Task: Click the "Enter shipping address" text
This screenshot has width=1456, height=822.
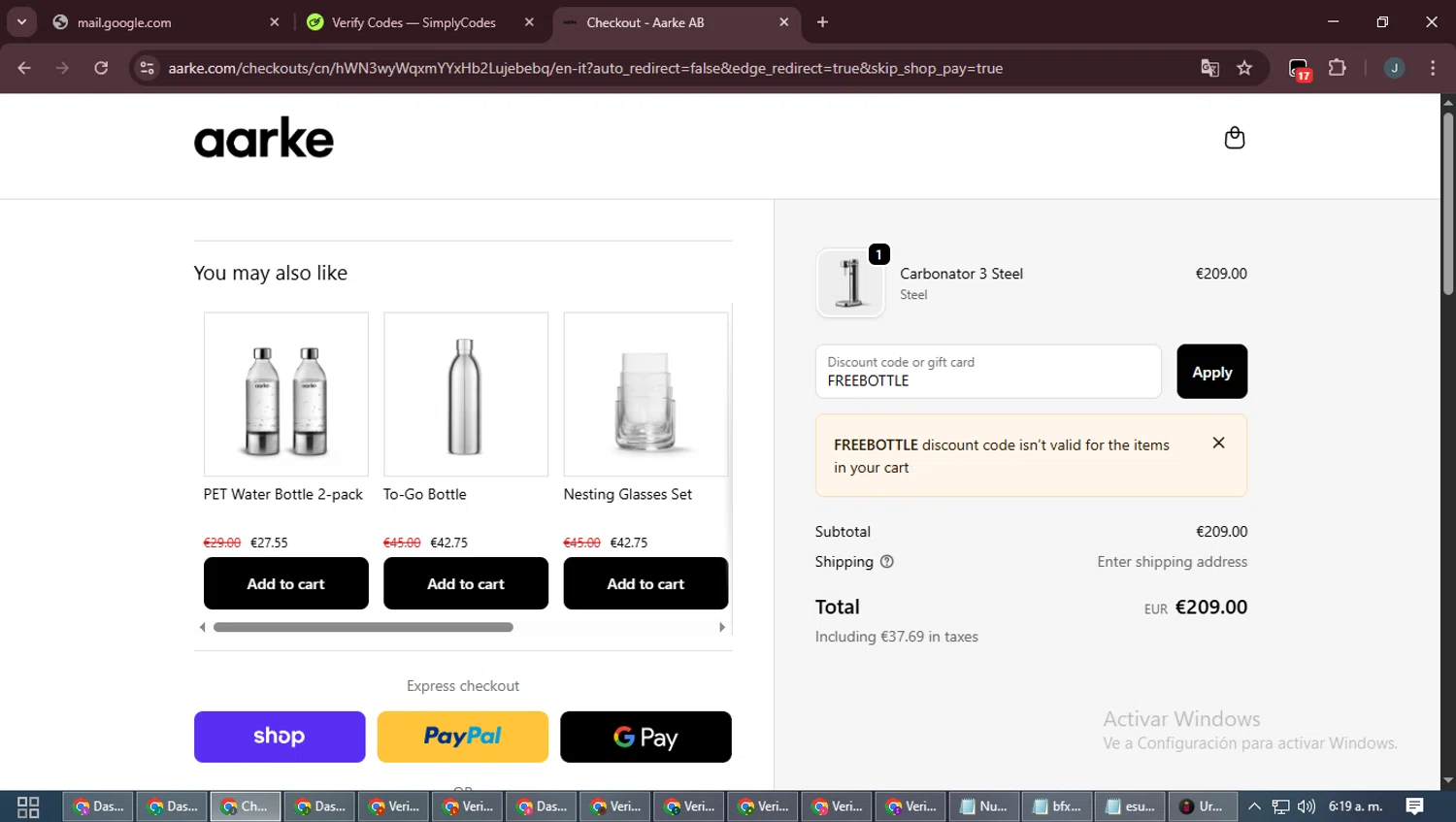Action: (x=1173, y=561)
